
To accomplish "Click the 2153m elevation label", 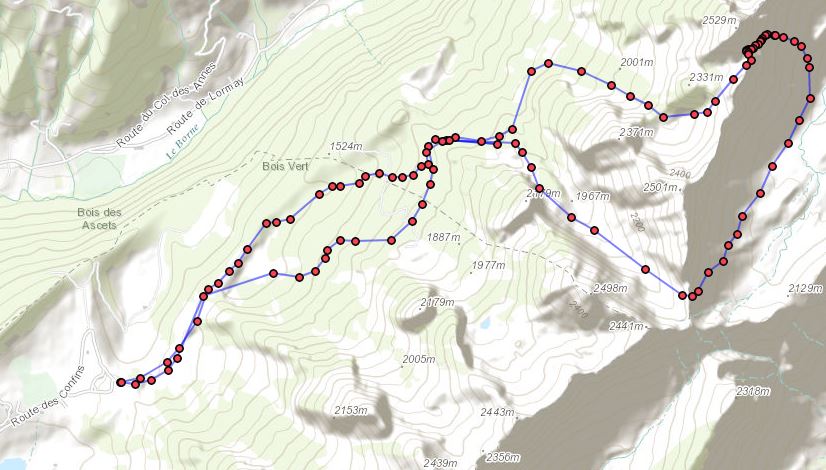I will [x=350, y=409].
